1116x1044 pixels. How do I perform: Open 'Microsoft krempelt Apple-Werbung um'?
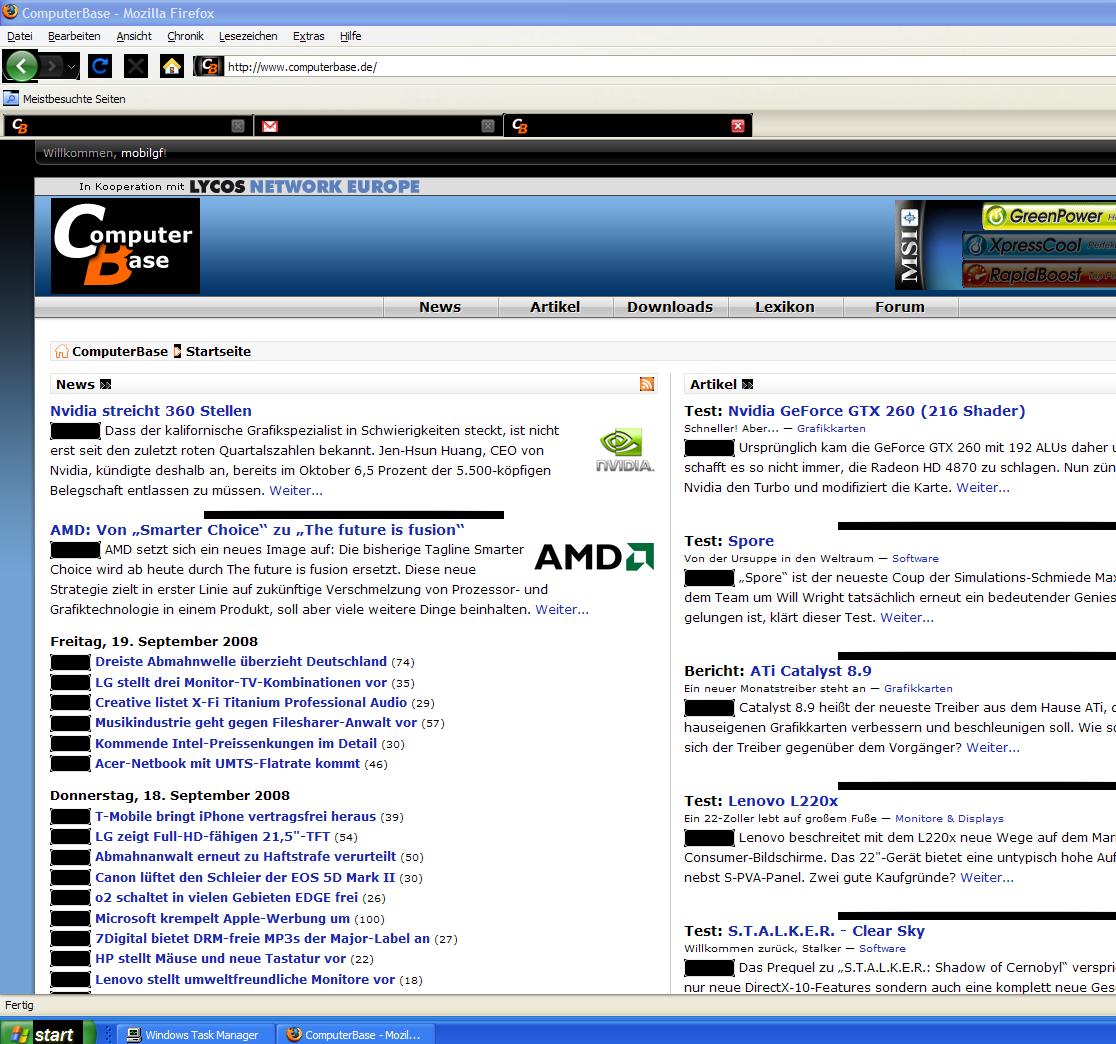[223, 918]
